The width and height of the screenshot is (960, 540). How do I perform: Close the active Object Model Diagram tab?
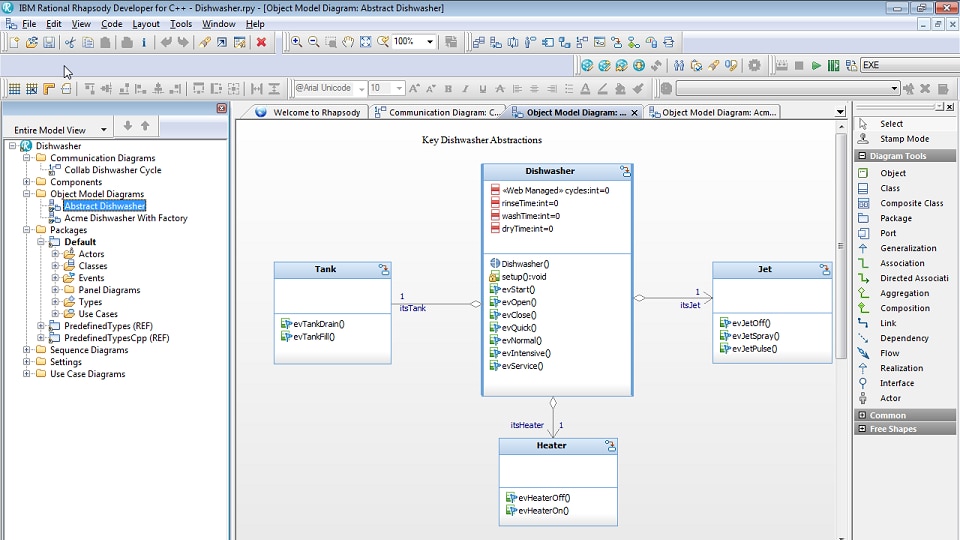[634, 113]
